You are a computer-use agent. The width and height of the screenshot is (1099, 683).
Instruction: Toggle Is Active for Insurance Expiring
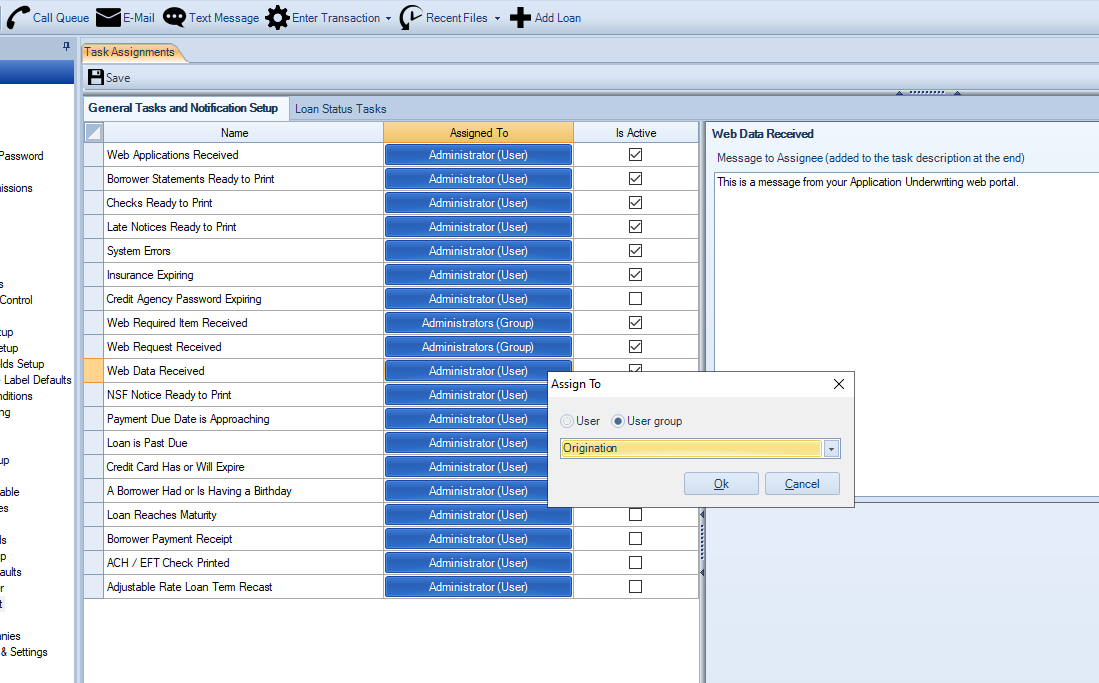[x=636, y=275]
